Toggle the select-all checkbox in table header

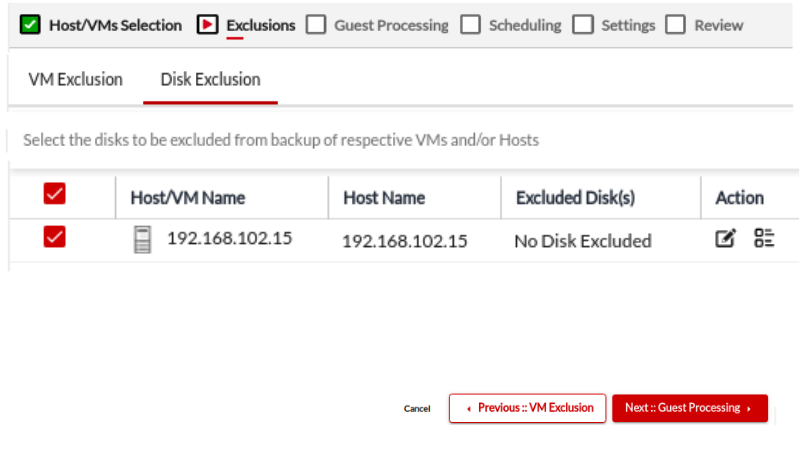(55, 194)
